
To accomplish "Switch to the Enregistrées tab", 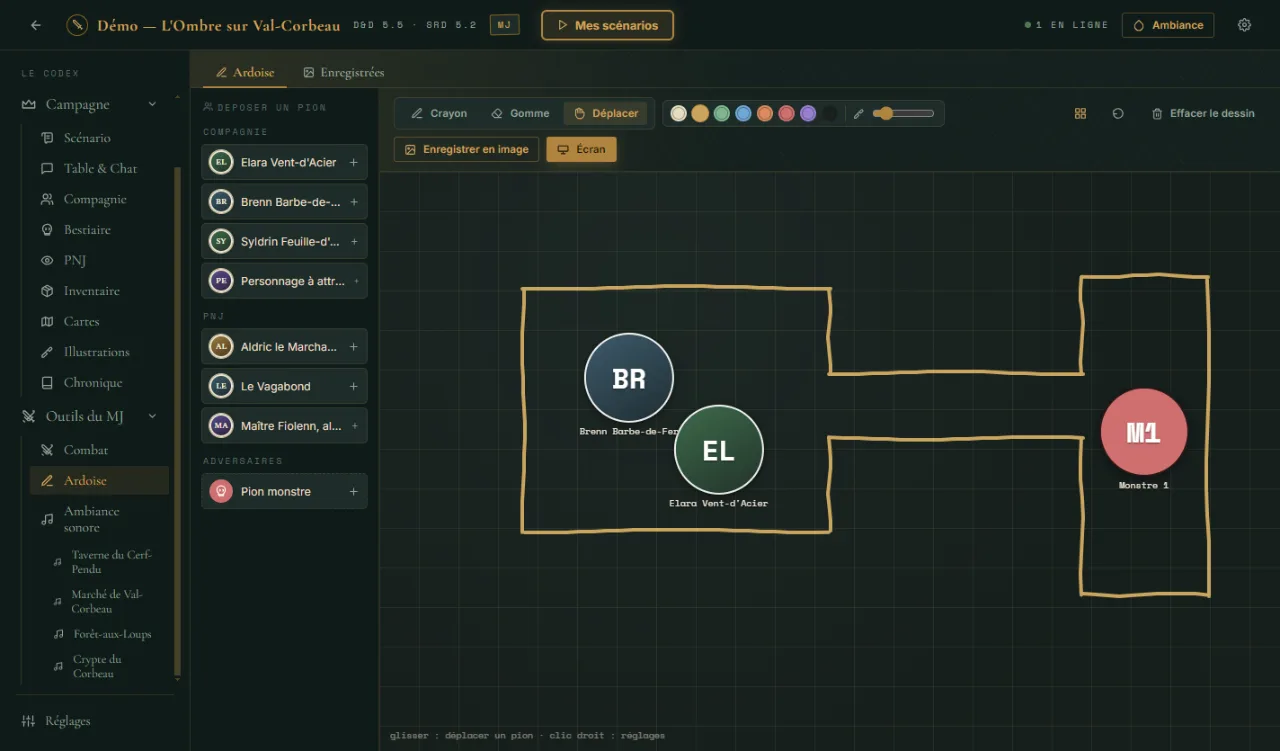I will click(x=344, y=73).
